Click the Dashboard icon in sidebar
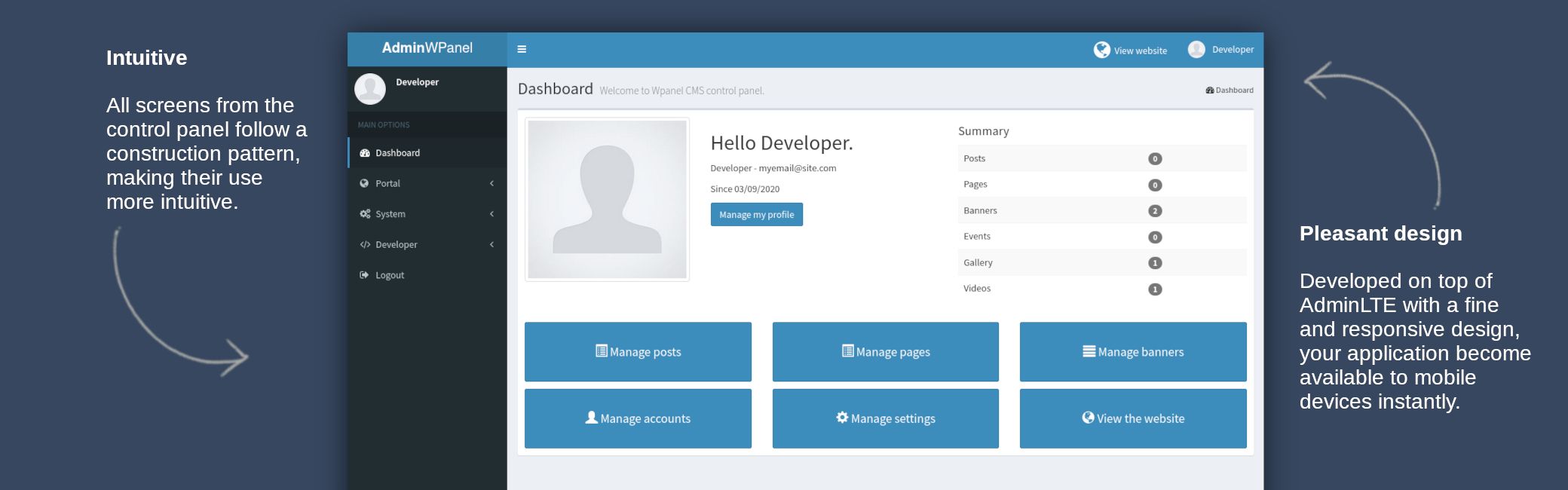The image size is (1568, 490). [365, 153]
